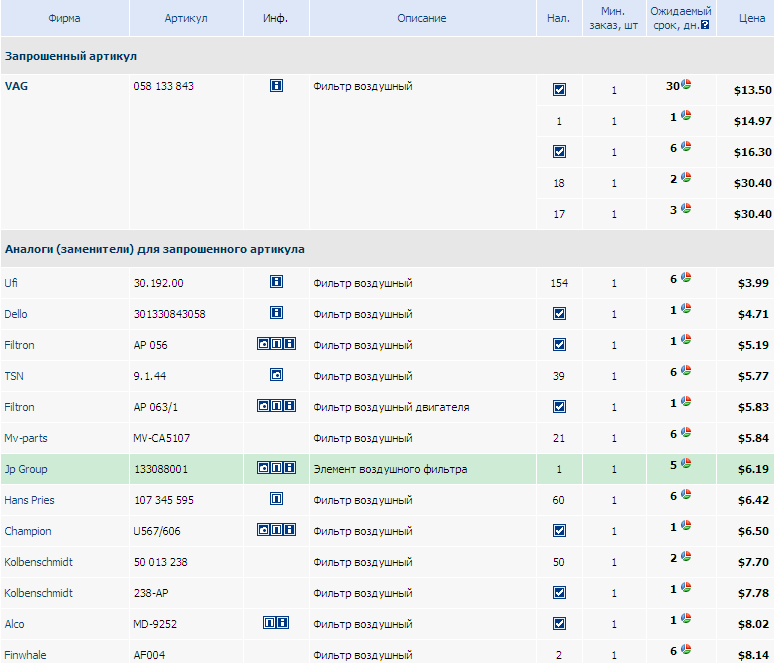Image resolution: width=774 pixels, height=663 pixels.
Task: Open the delivery pie chart in the TSN row
Action: coord(686,370)
